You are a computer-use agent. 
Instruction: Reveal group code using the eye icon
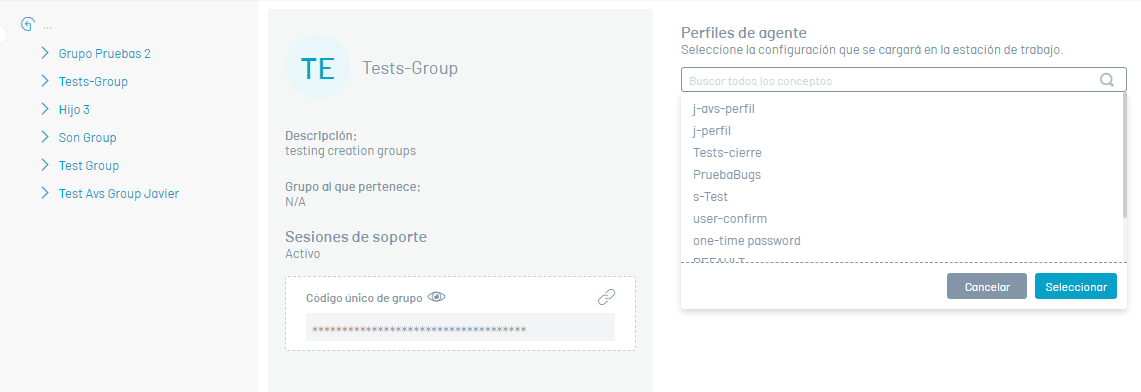tap(437, 297)
